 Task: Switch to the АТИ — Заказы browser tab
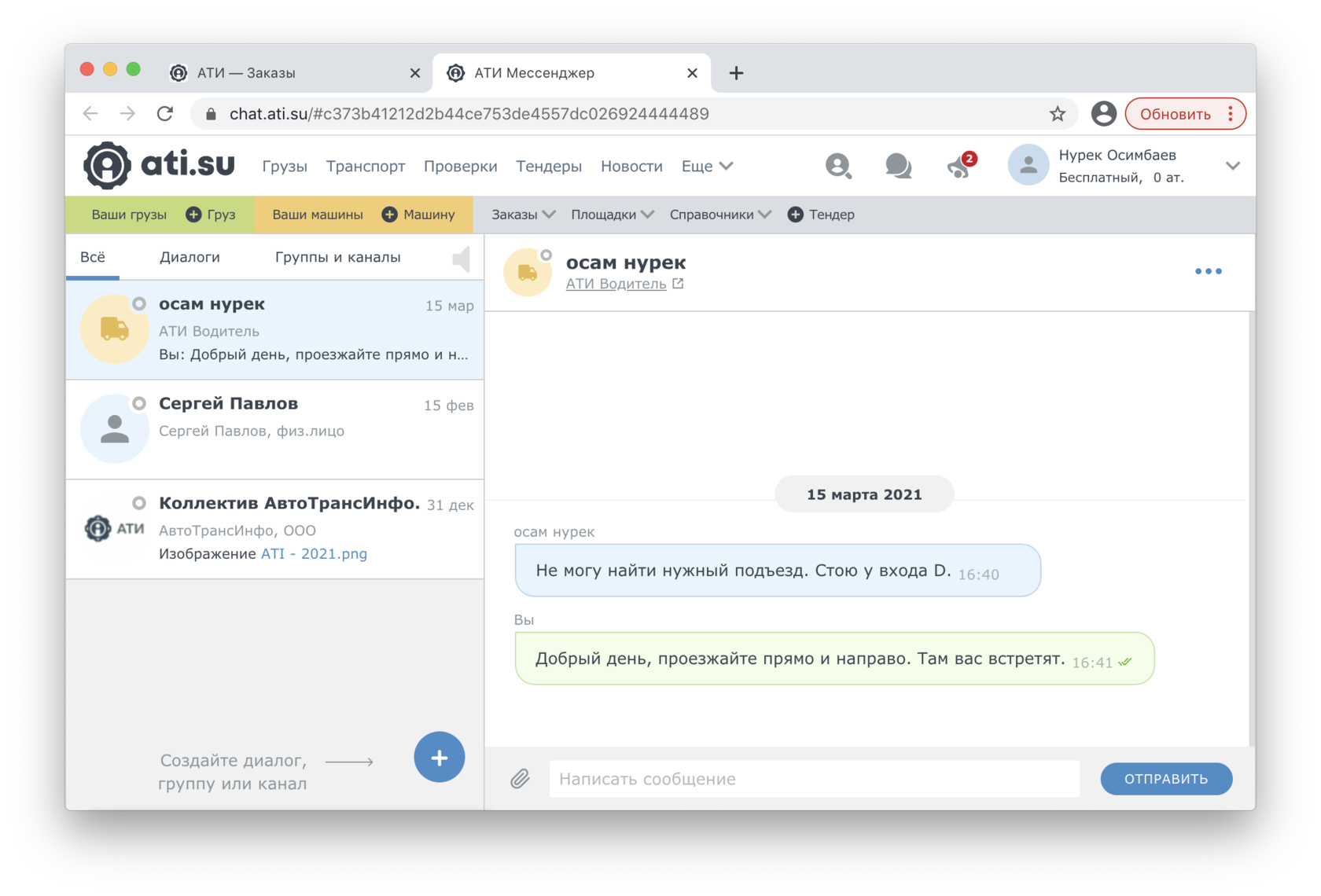(x=296, y=73)
